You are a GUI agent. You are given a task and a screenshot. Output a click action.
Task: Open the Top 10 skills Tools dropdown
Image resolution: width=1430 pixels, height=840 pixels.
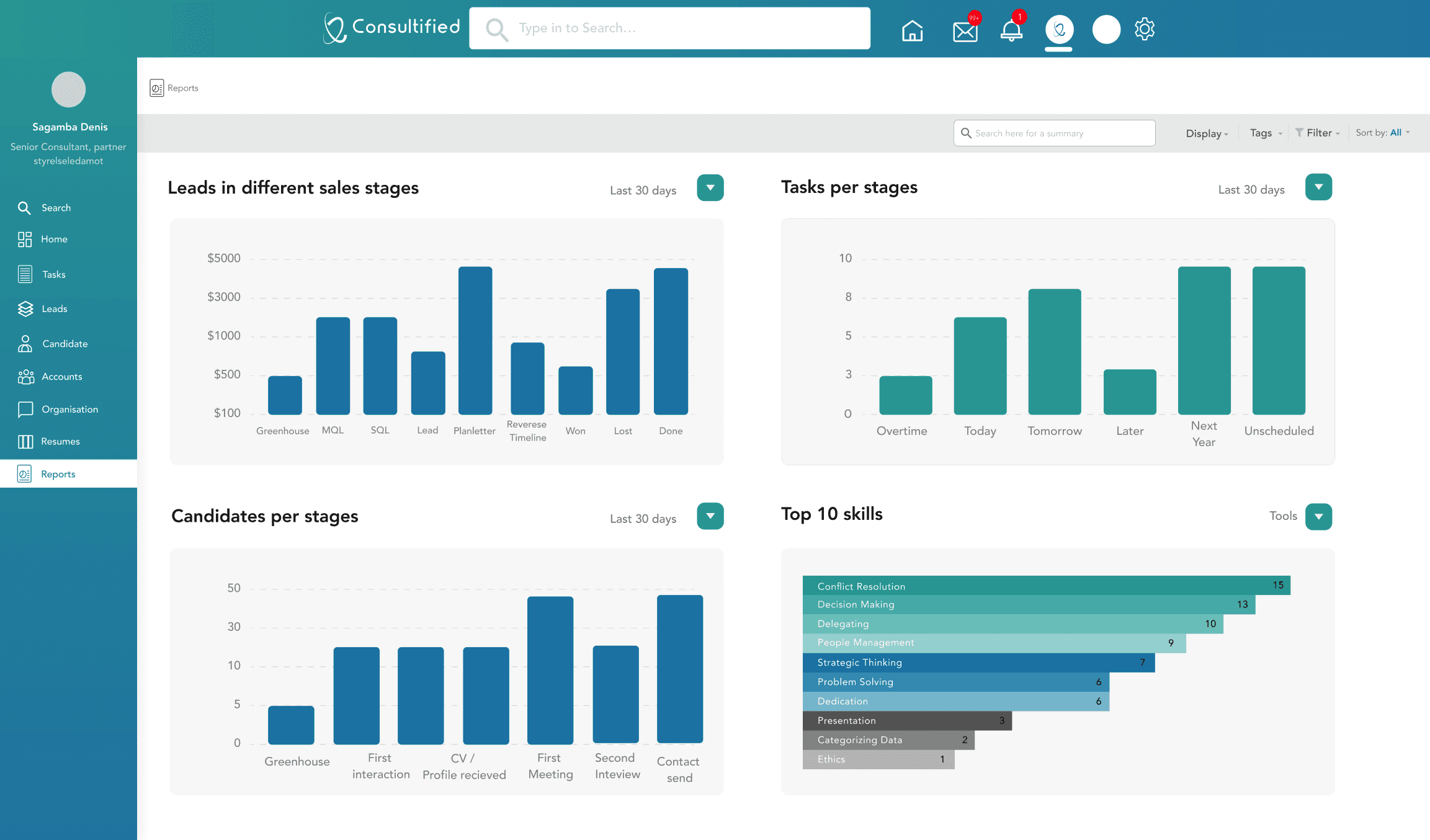(1318, 517)
